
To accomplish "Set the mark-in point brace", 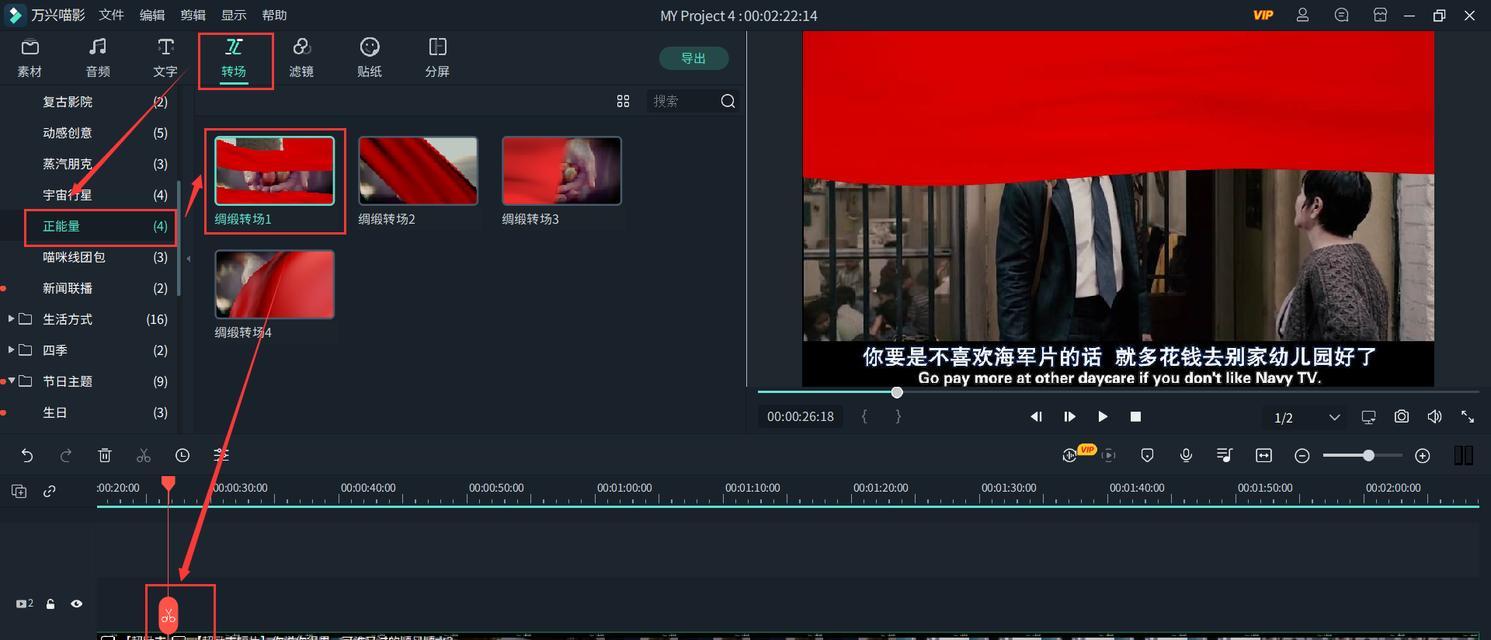I will 864,417.
